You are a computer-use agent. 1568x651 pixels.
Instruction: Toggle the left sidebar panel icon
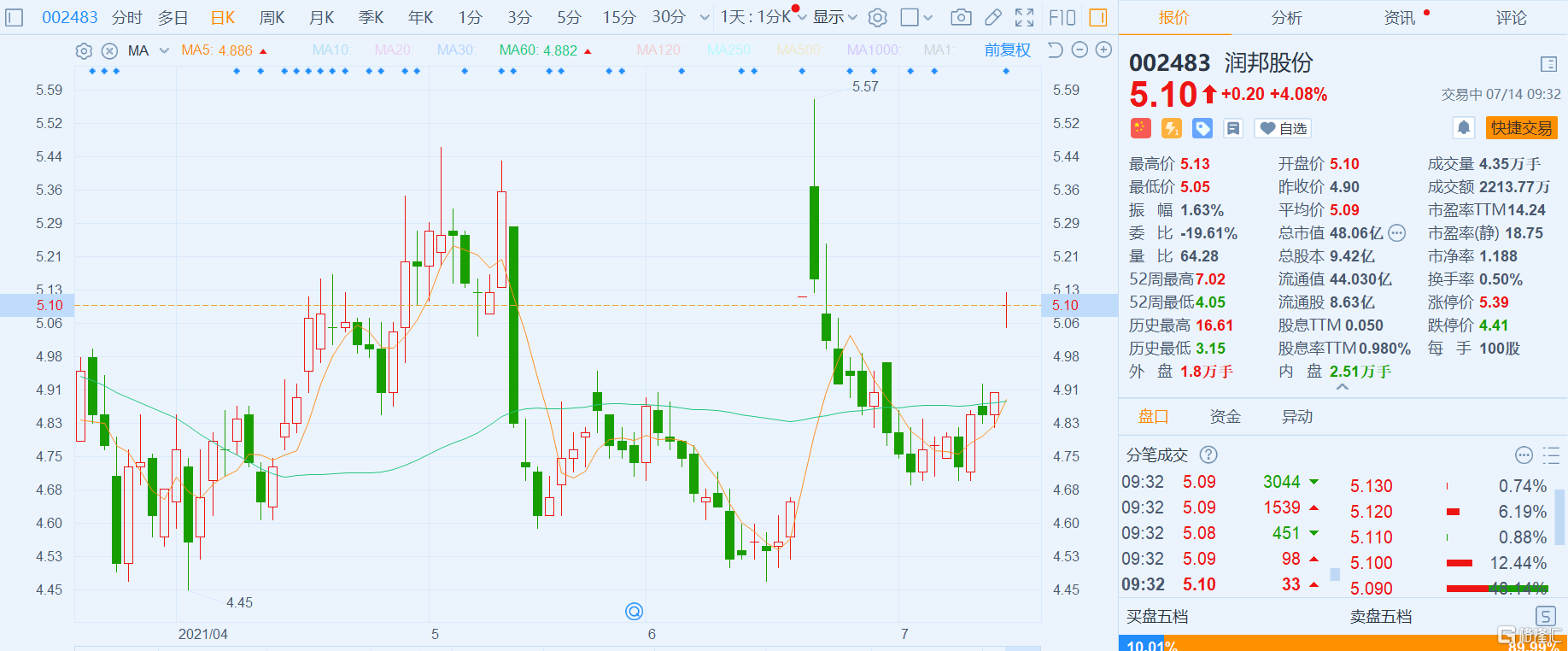[x=14, y=17]
